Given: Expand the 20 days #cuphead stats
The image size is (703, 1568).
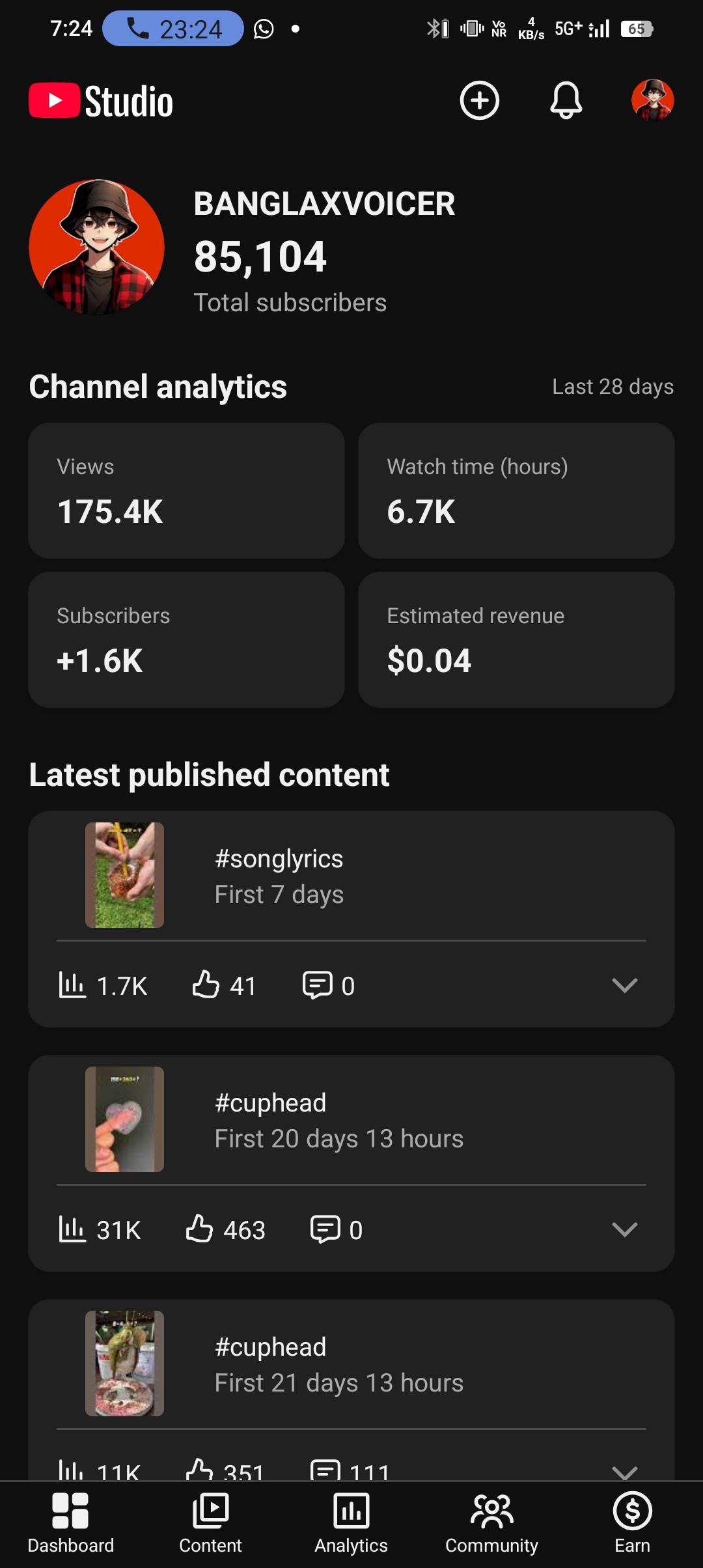Looking at the screenshot, I should pos(624,1229).
